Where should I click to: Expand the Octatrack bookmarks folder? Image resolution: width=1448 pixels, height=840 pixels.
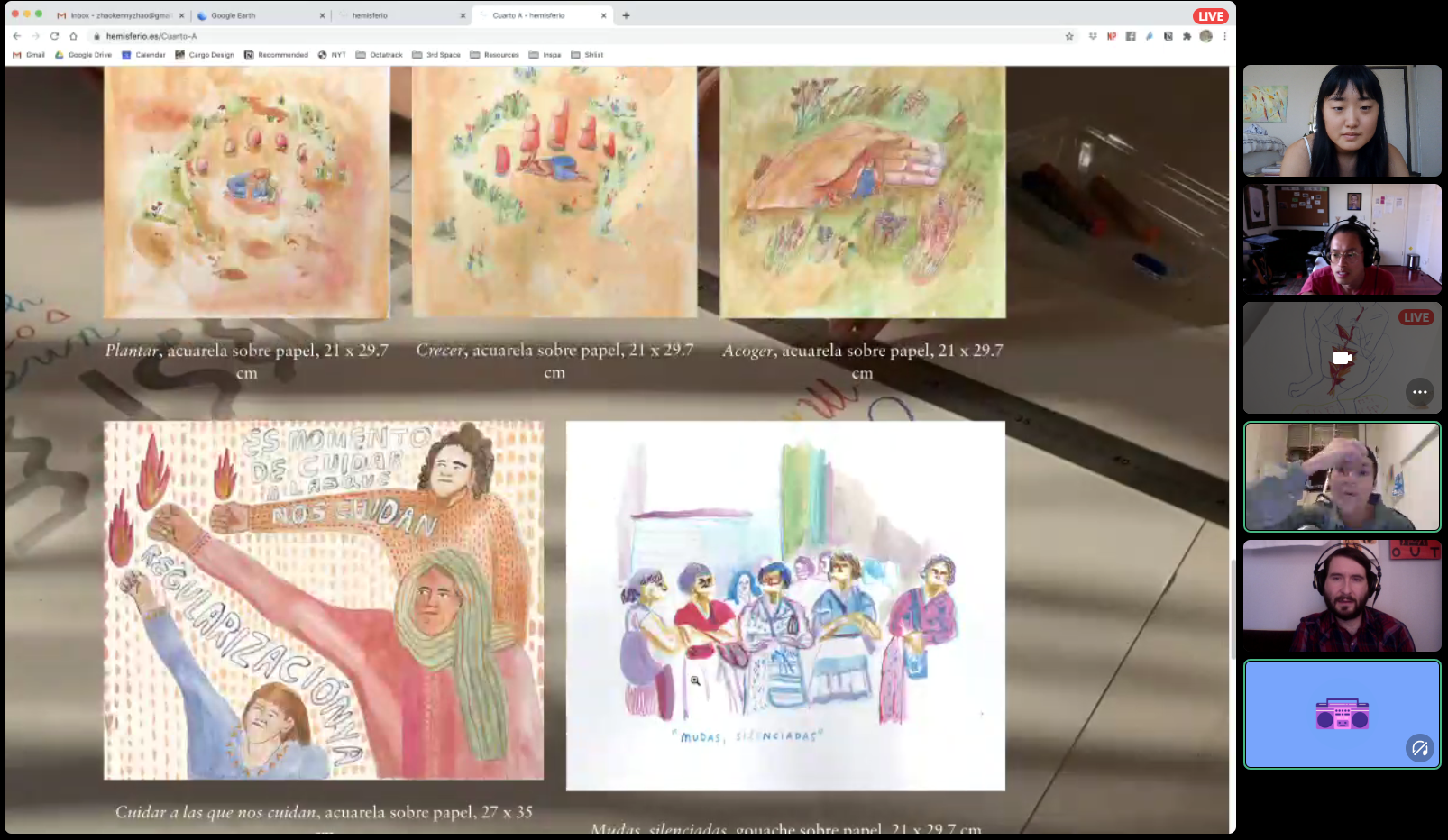coord(380,55)
